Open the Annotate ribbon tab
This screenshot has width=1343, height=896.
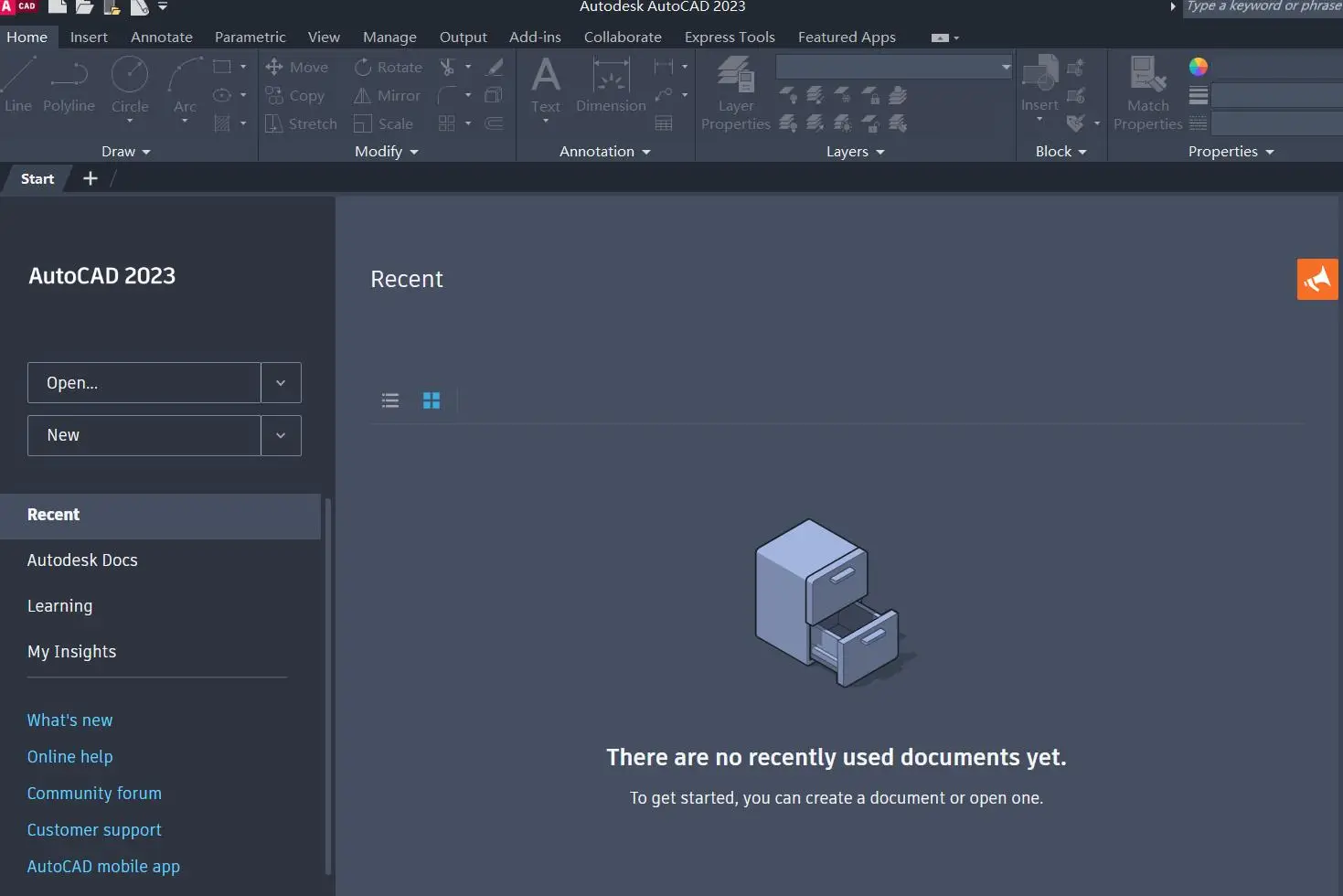click(x=162, y=37)
